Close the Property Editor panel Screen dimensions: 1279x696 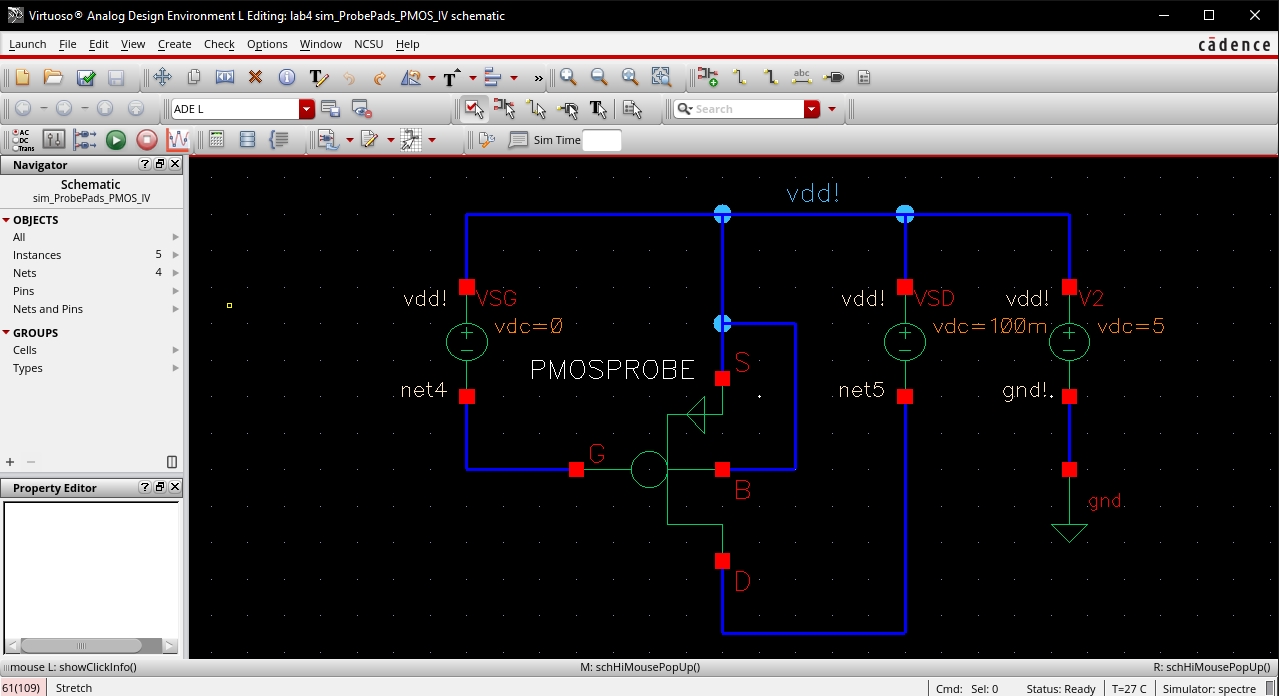pos(175,488)
